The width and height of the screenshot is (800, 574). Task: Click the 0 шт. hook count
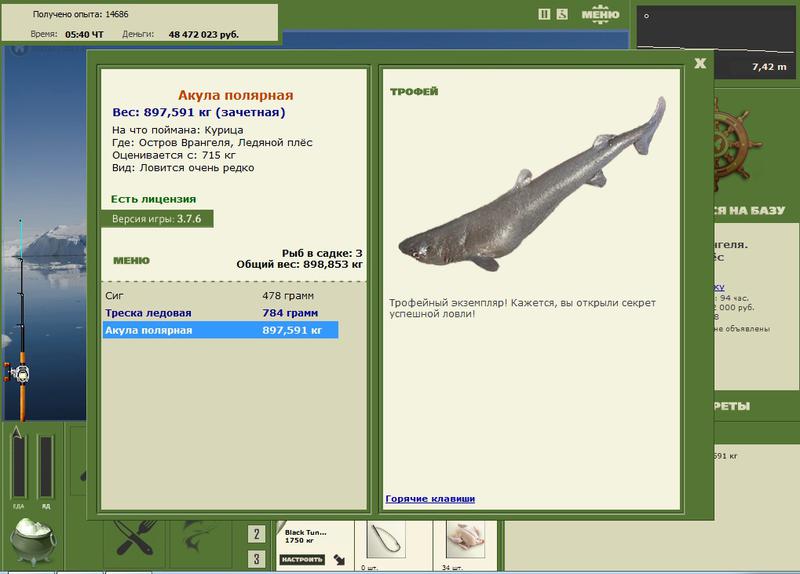click(369, 567)
